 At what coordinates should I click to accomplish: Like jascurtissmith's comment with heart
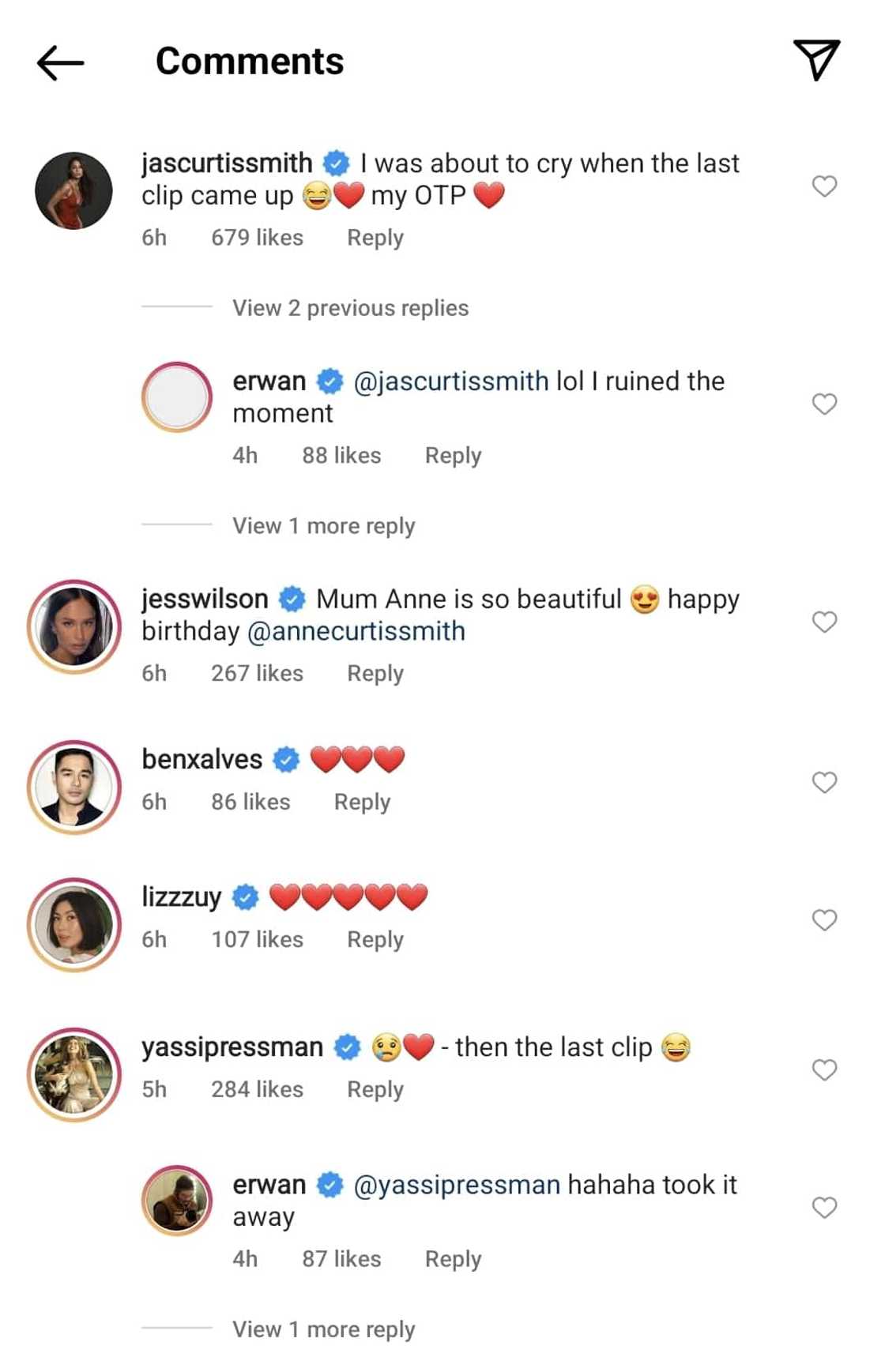point(824,186)
